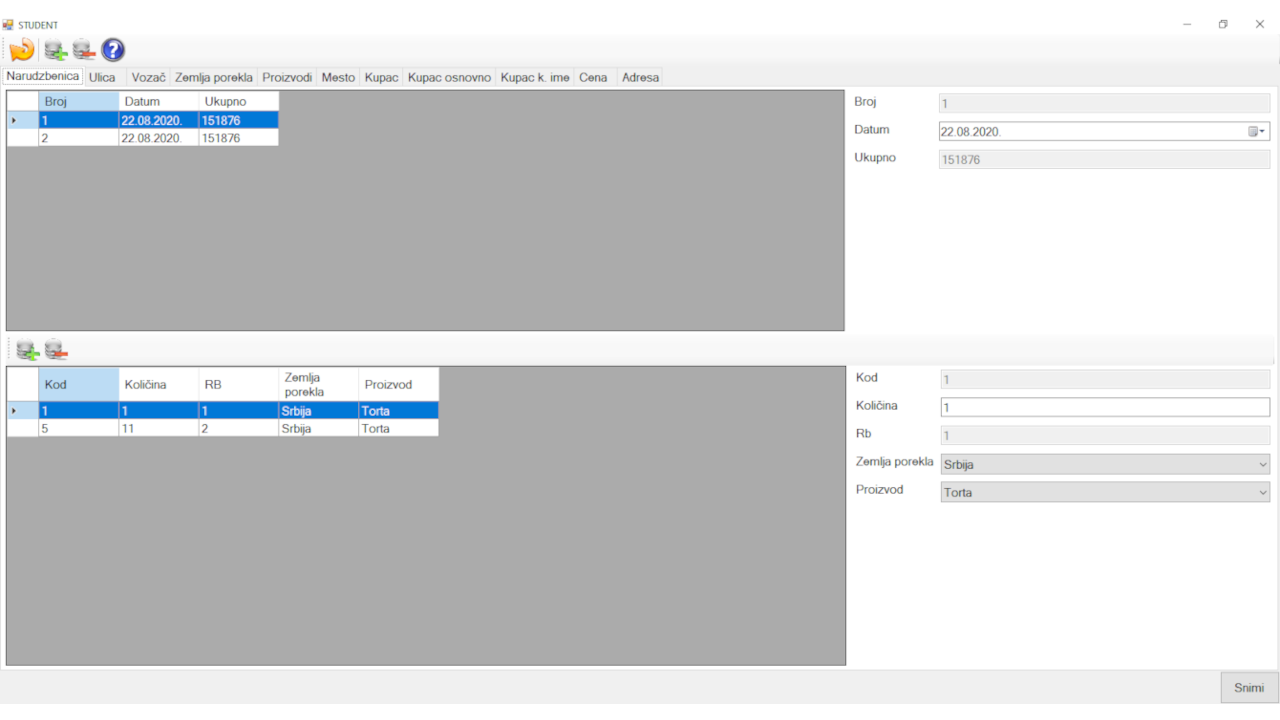Click the Količina input field
Viewport: 1280px width, 720px height.
1105,407
